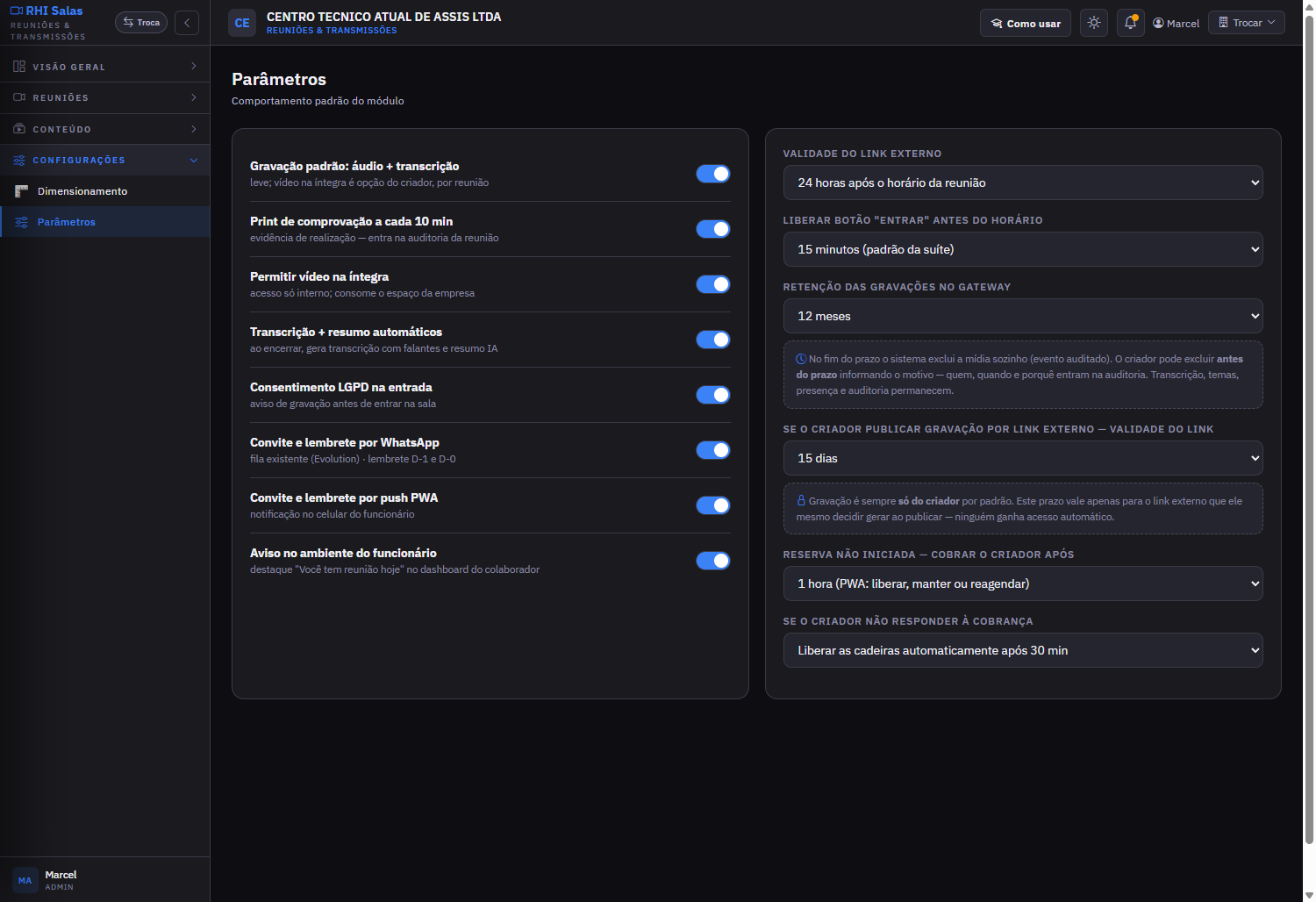This screenshot has height=902, width=1316.
Task: Click the Visão Geral dashboard icon
Action: pos(19,67)
